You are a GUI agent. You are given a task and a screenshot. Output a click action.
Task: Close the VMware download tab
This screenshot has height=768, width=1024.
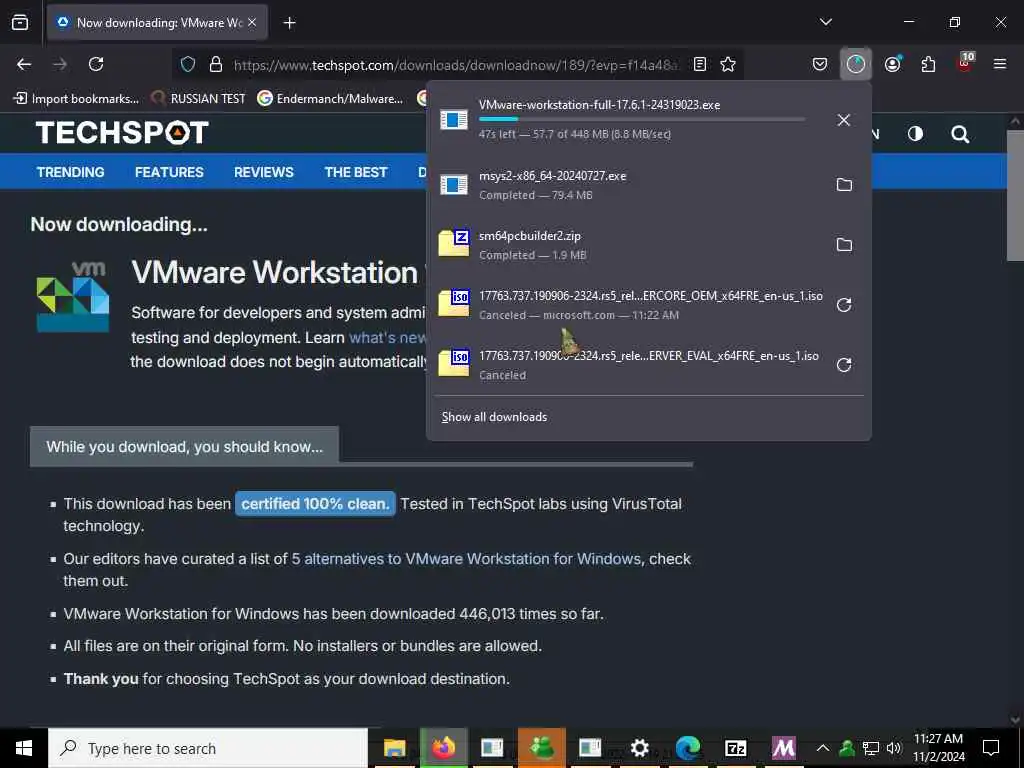click(252, 22)
